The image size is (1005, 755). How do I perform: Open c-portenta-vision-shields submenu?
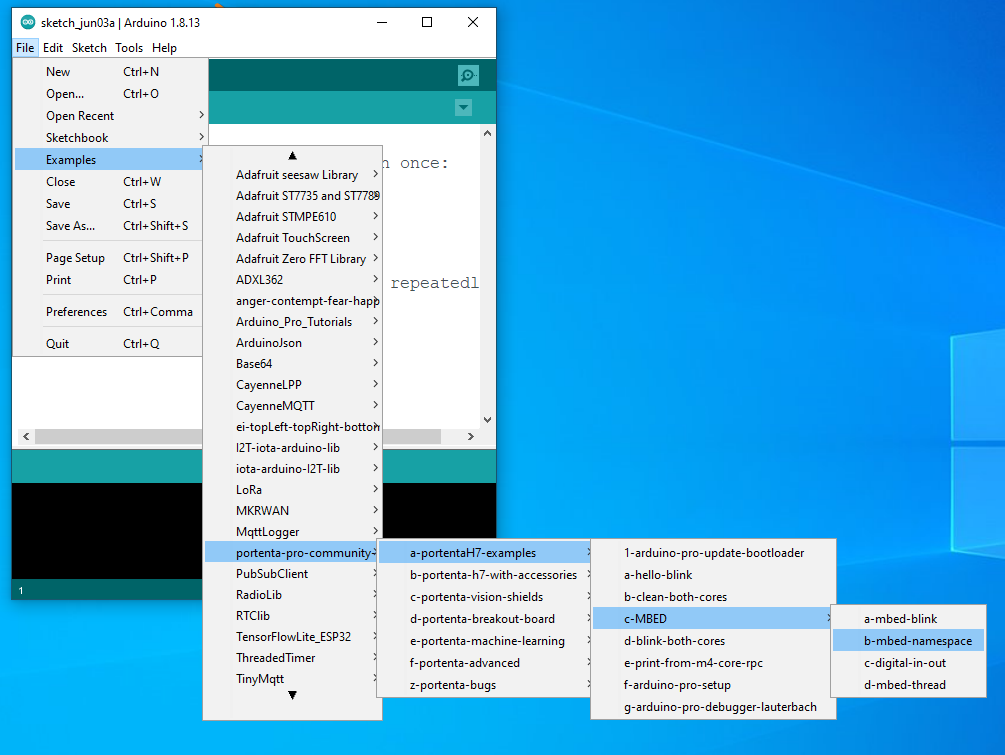pos(485,597)
